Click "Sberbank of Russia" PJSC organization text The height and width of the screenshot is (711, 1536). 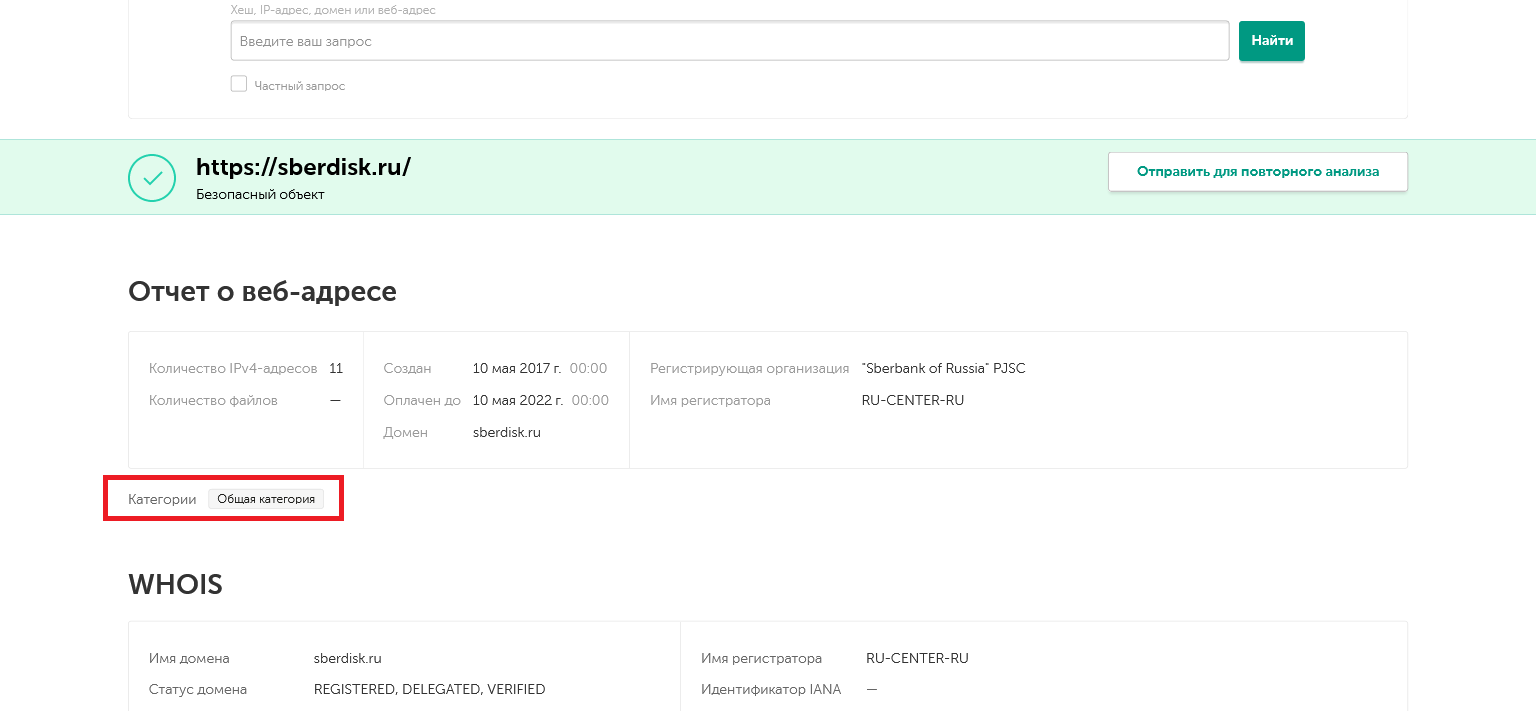point(944,369)
